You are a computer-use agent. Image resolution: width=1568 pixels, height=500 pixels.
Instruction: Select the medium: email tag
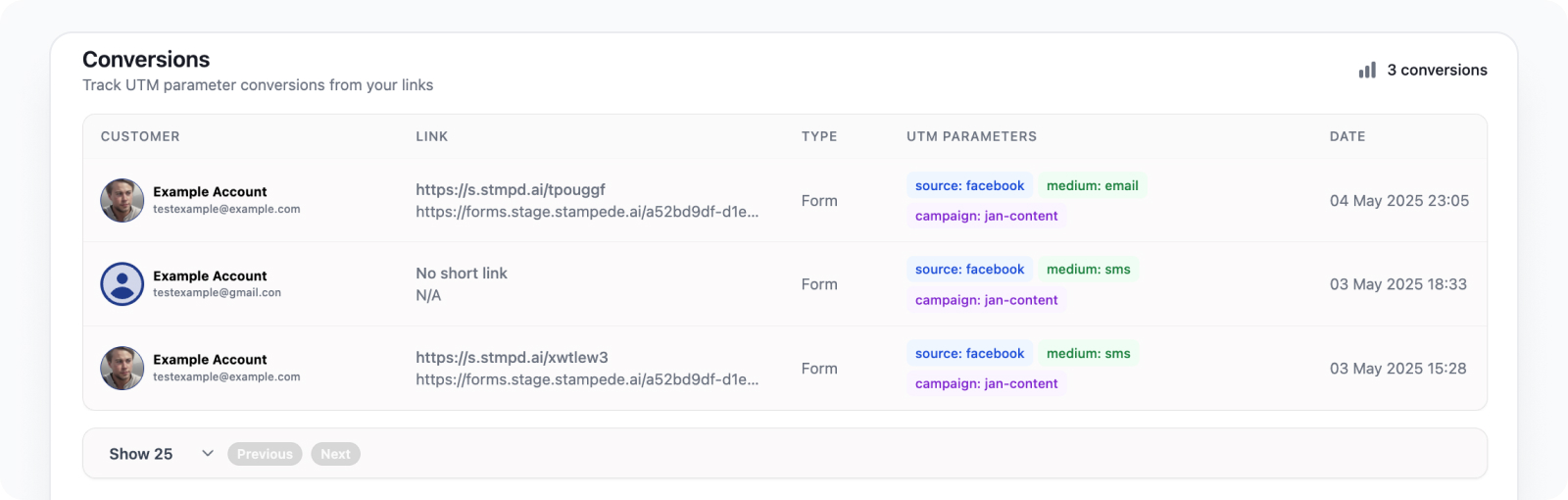[x=1093, y=185]
